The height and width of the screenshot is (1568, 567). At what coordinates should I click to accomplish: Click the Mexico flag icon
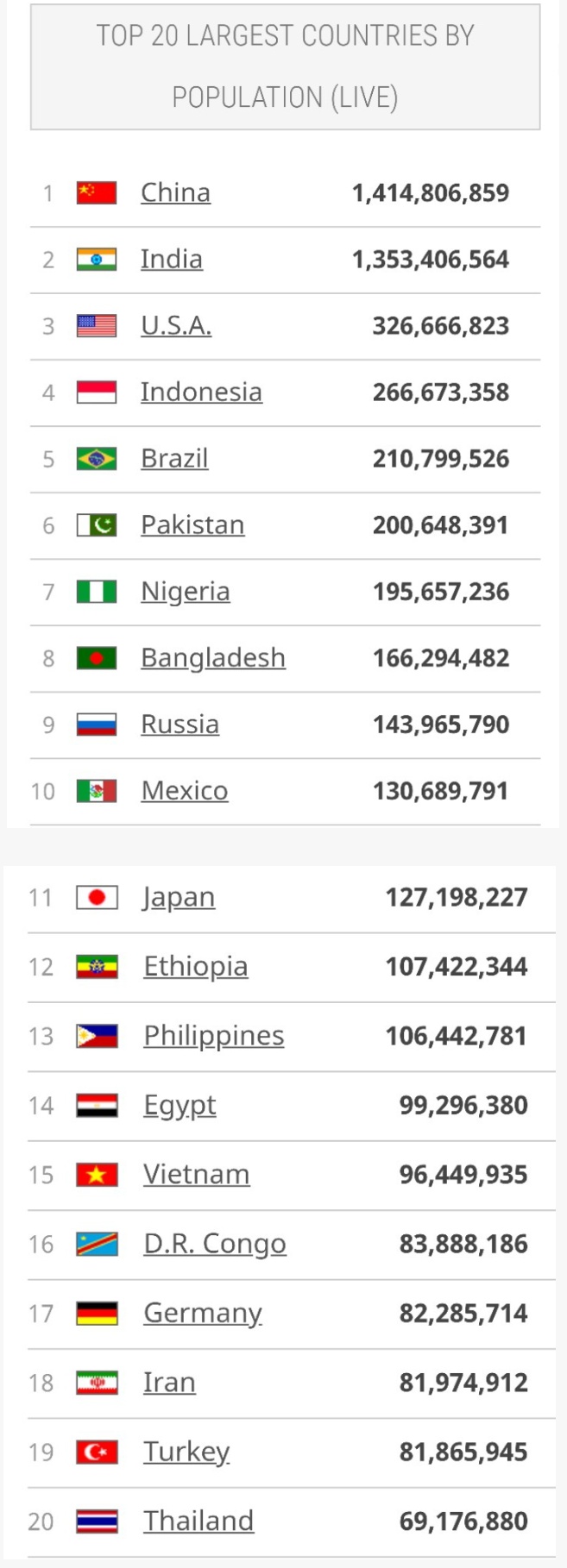point(97,790)
